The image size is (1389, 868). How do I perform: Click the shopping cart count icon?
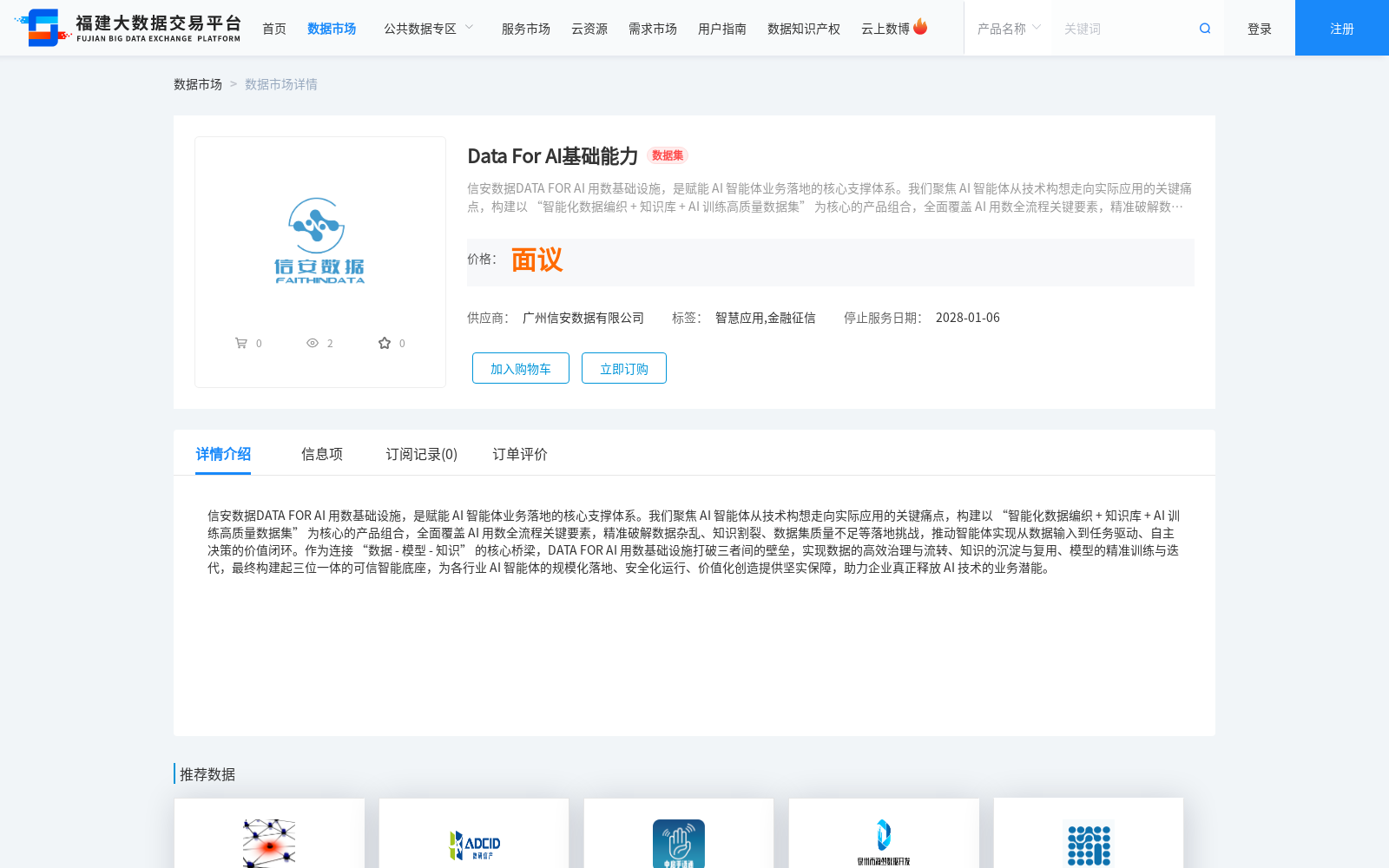point(240,343)
